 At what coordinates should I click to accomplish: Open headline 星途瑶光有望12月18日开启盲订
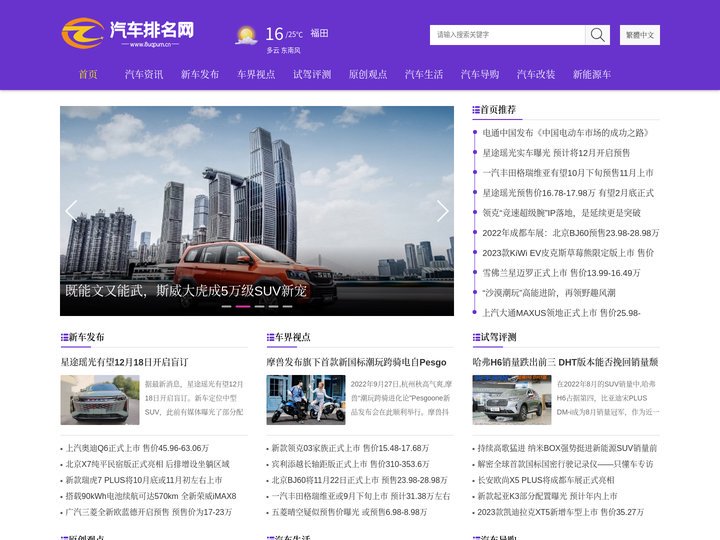pos(124,362)
